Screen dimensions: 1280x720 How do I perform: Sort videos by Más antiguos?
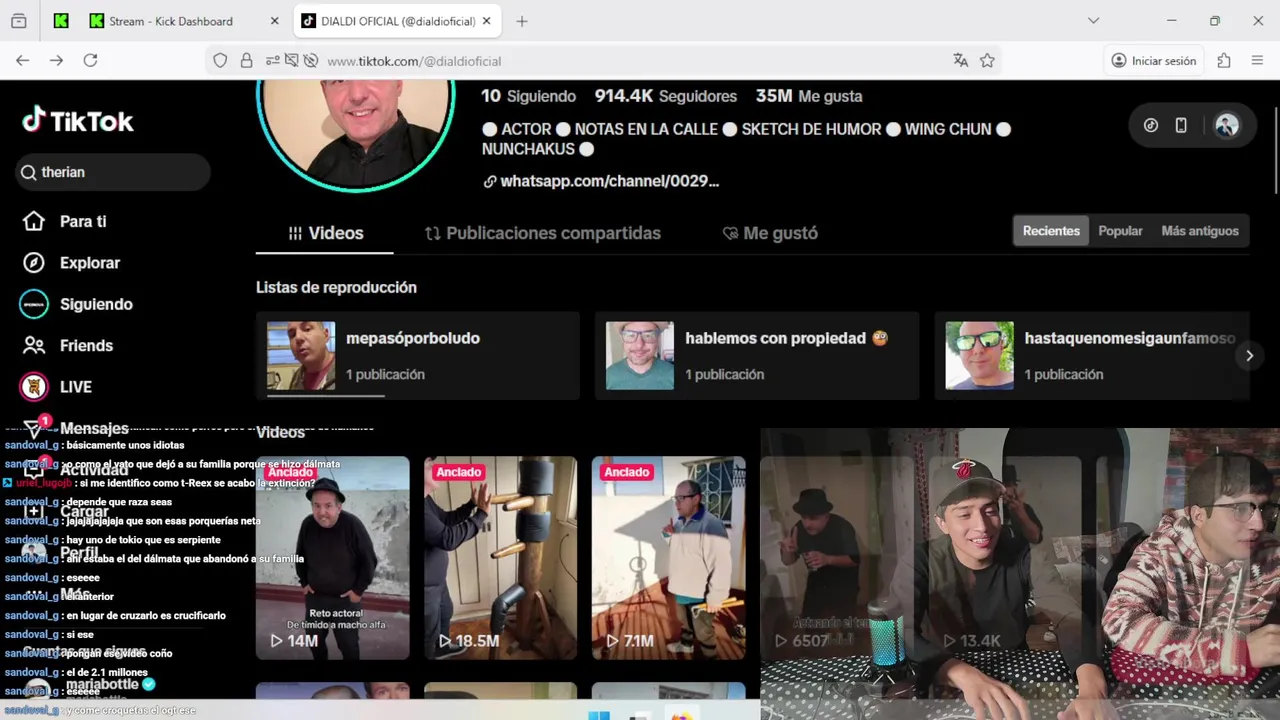(1200, 231)
